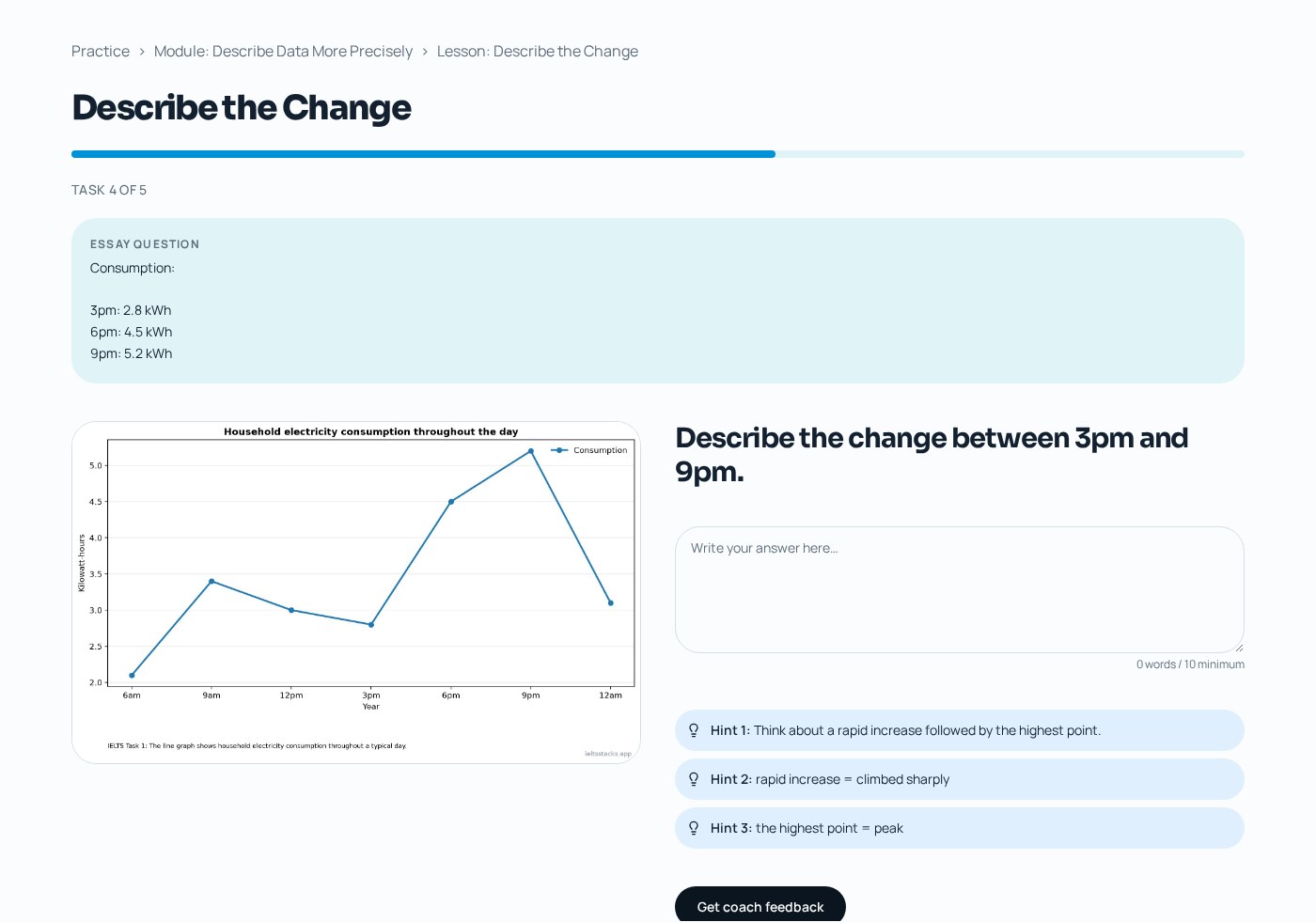
Task: Select Hint 3 peak text
Action: pos(960,828)
